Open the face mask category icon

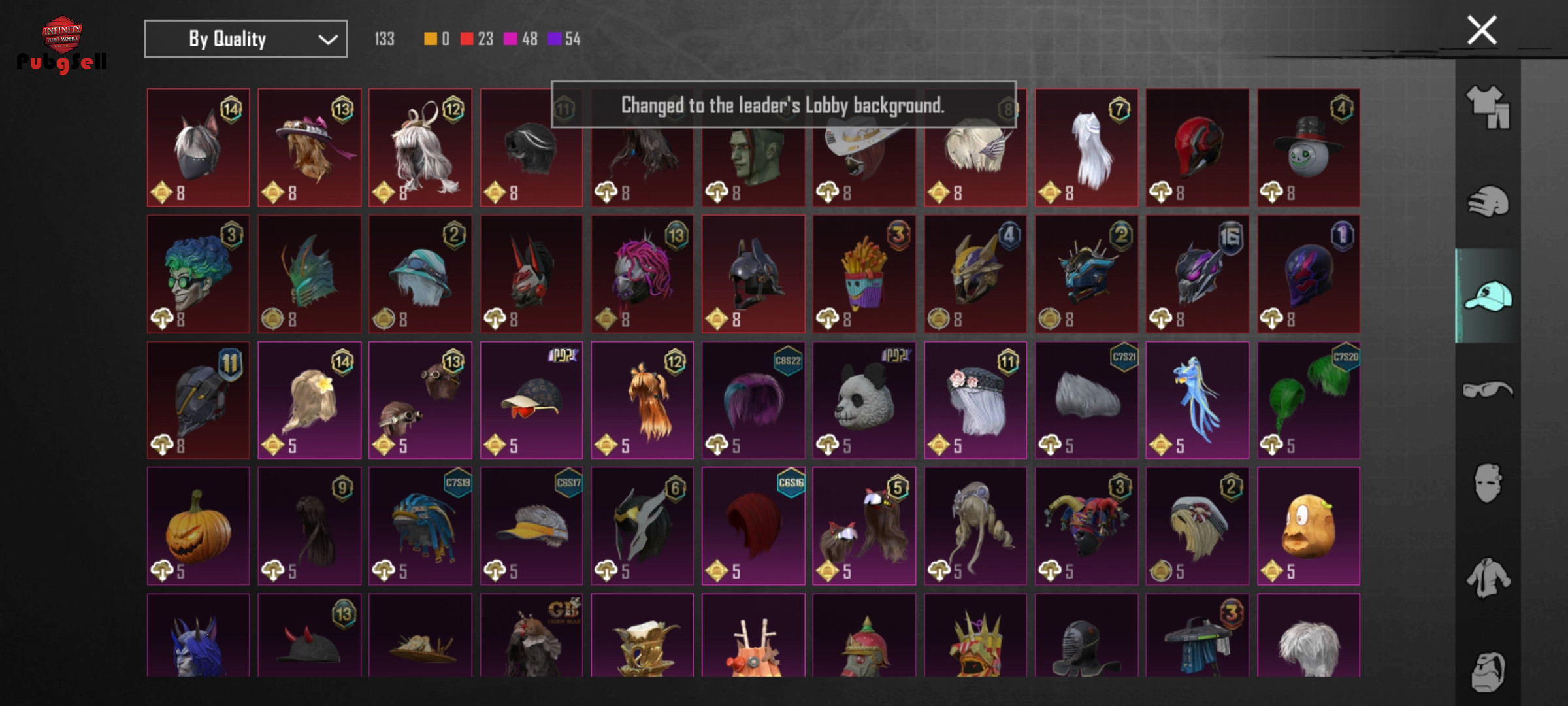tap(1488, 484)
